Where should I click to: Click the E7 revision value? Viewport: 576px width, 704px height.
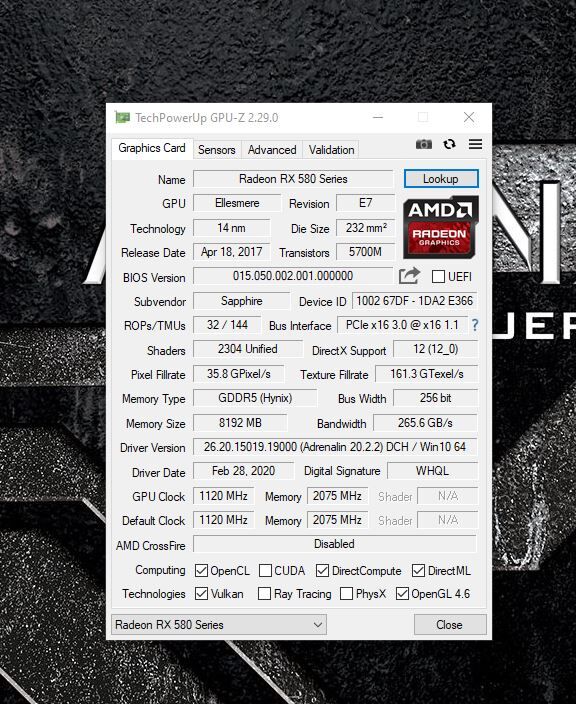365,203
